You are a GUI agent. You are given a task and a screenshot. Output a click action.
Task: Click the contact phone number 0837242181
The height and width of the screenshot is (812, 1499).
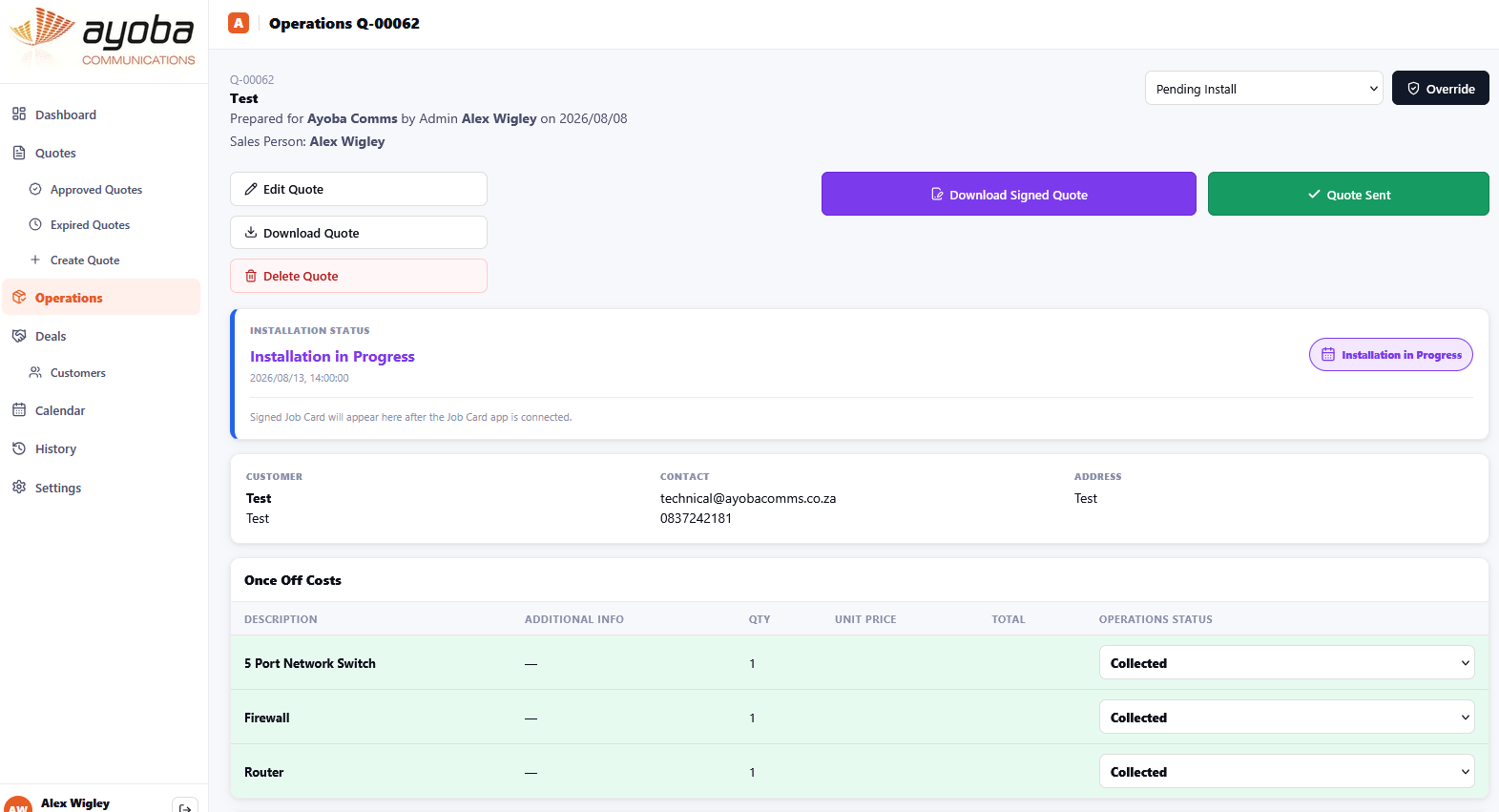tap(696, 518)
